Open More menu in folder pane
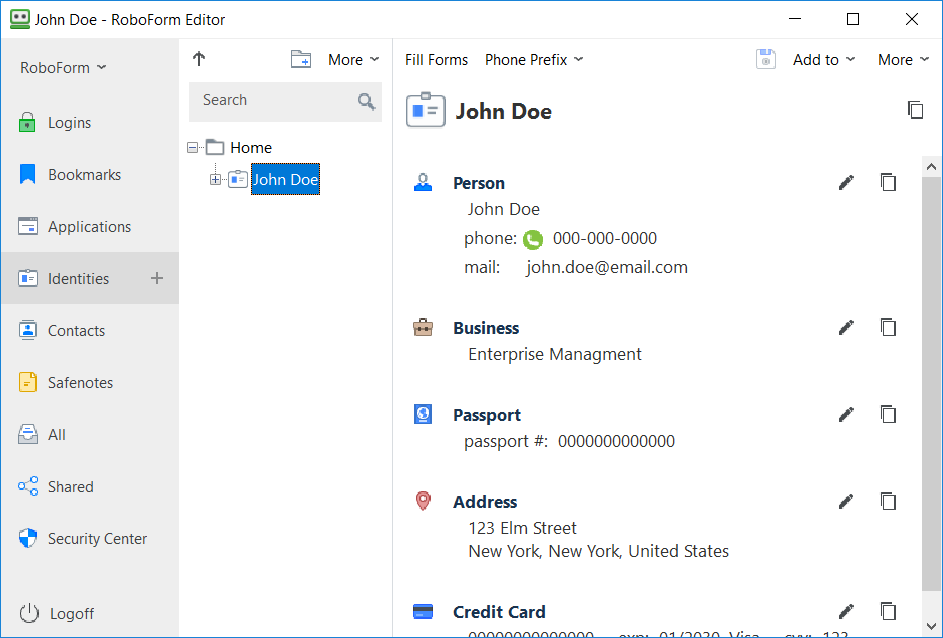 click(x=354, y=60)
